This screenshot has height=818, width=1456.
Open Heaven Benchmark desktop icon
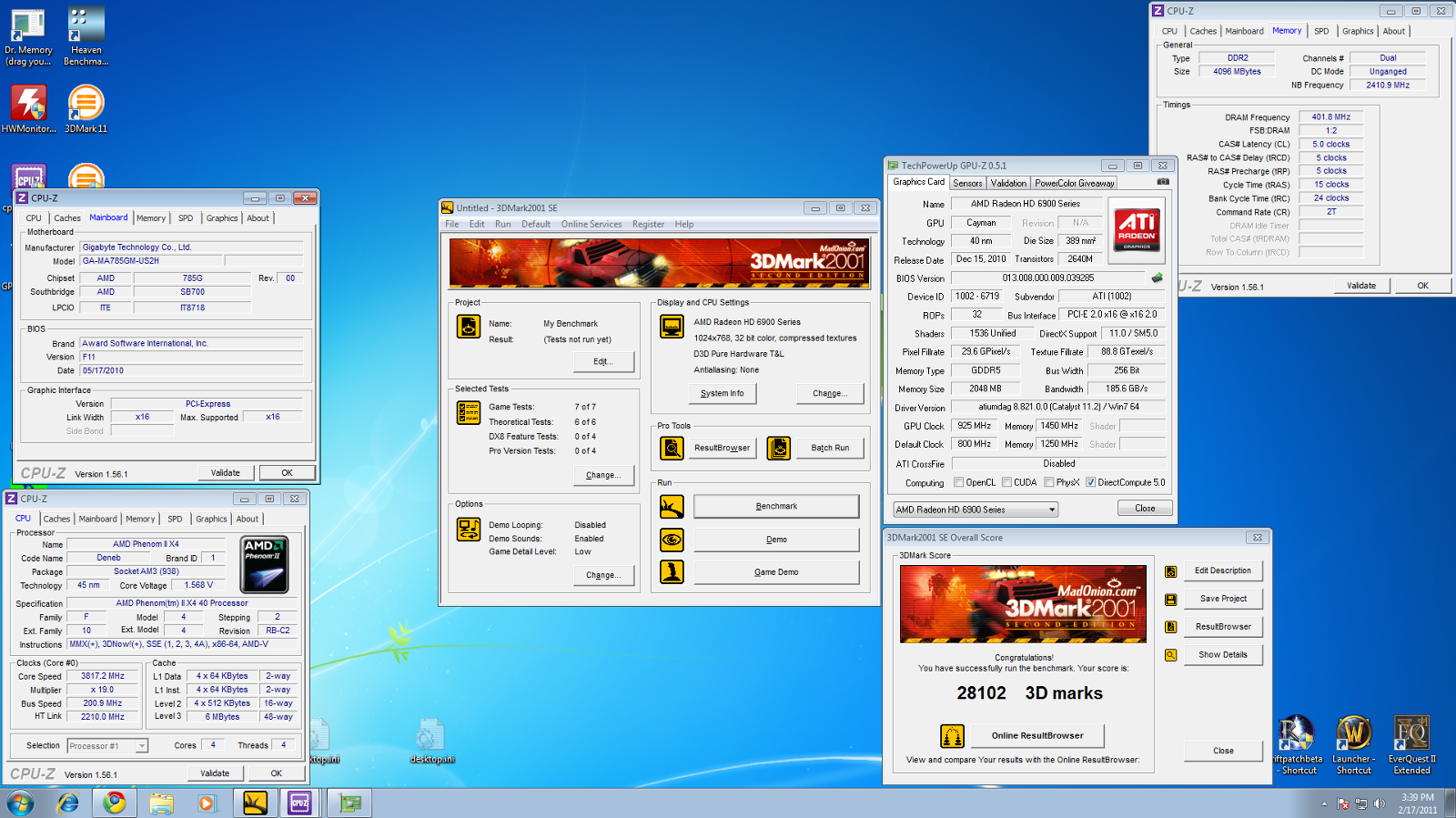point(86,36)
